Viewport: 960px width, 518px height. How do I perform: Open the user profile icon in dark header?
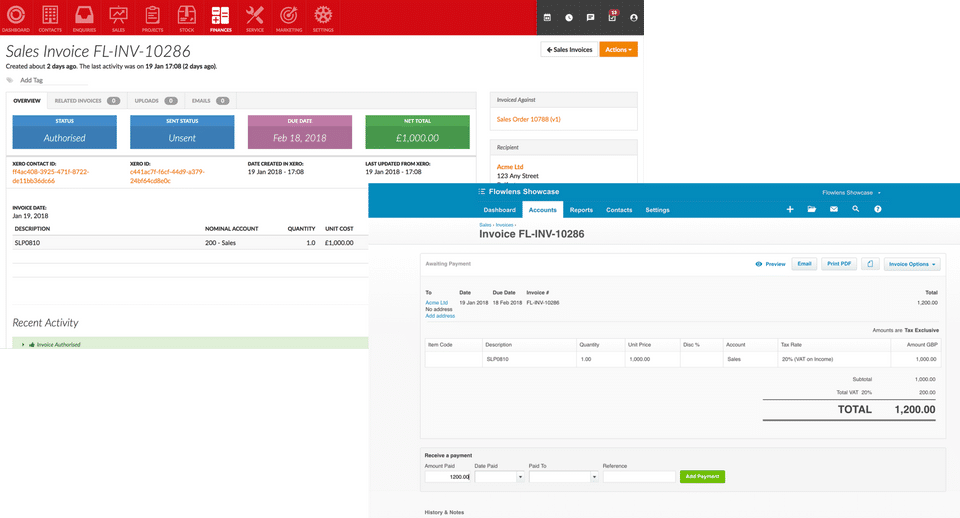(x=634, y=18)
